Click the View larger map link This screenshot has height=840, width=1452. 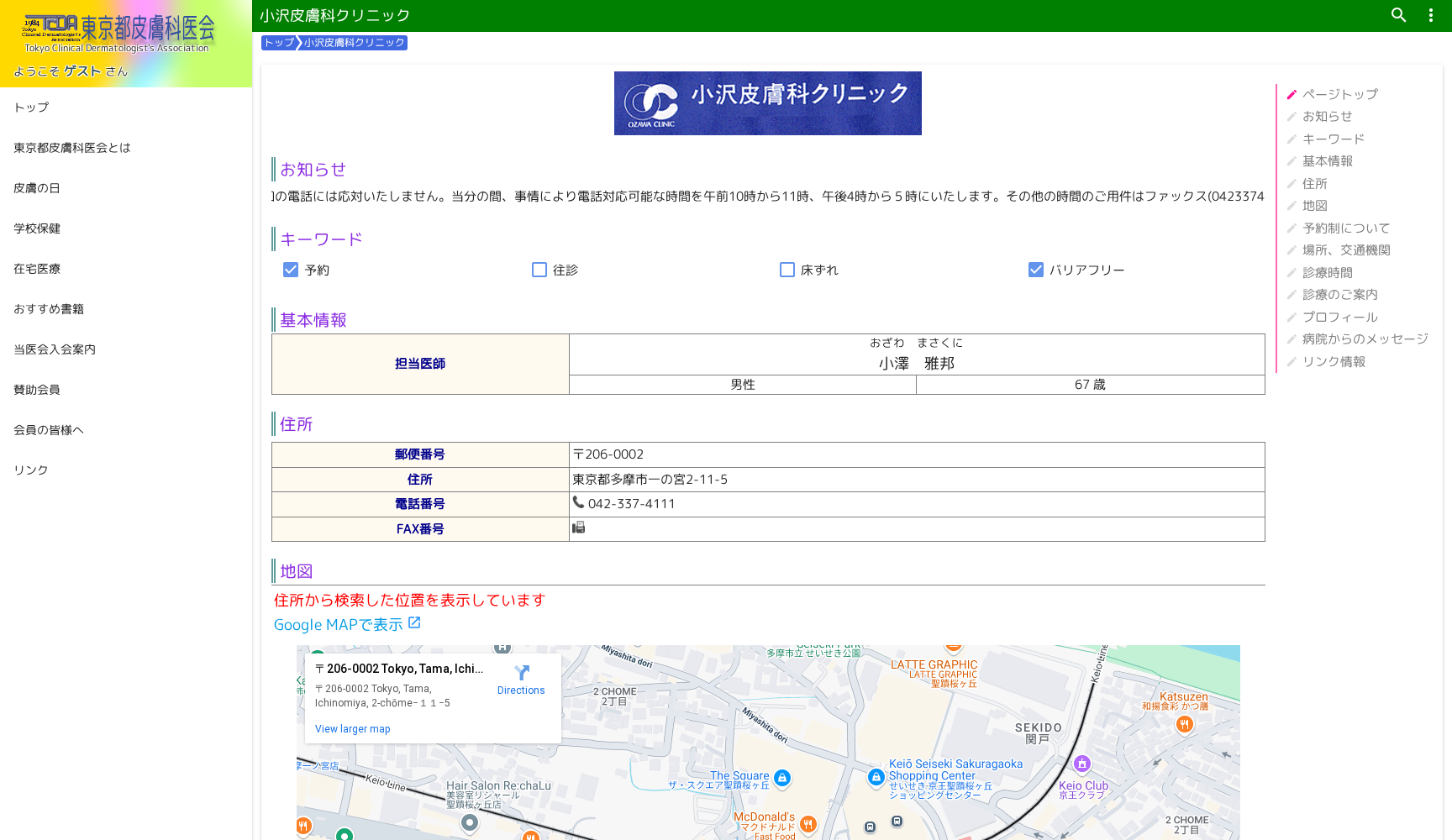pyautogui.click(x=352, y=728)
